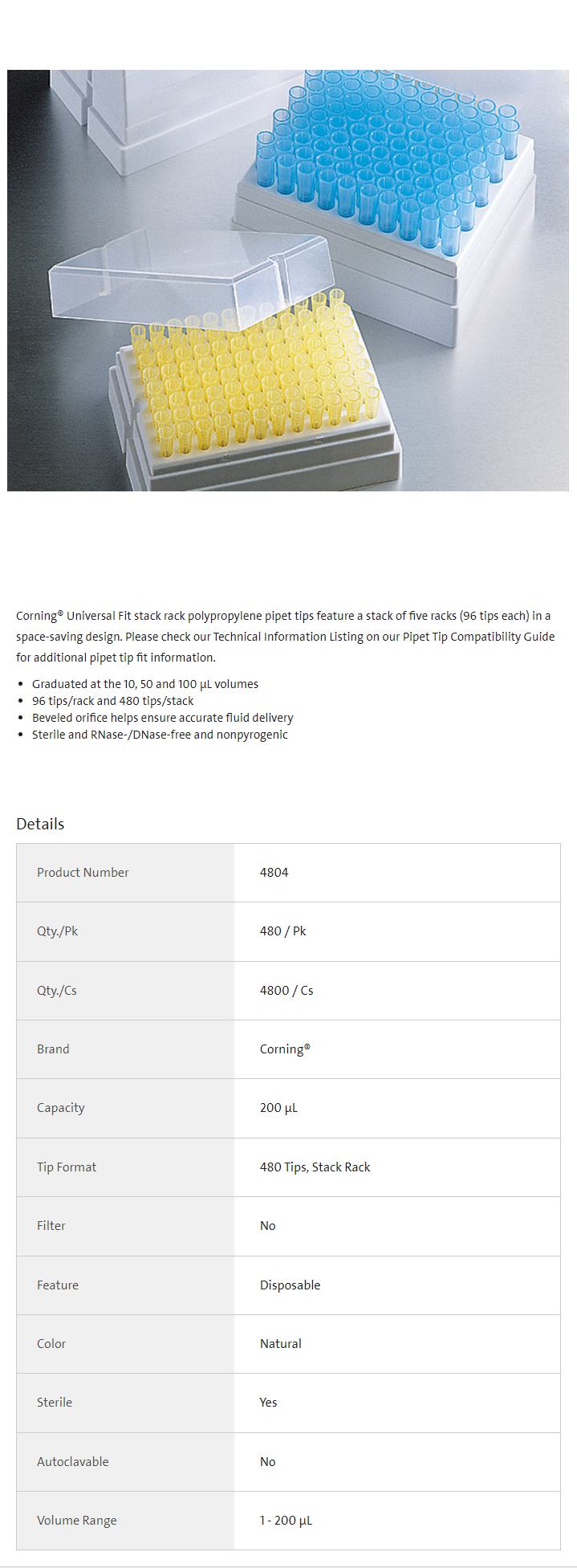The image size is (577, 1568).
Task: Click the product number value 4804
Action: pyautogui.click(x=274, y=873)
